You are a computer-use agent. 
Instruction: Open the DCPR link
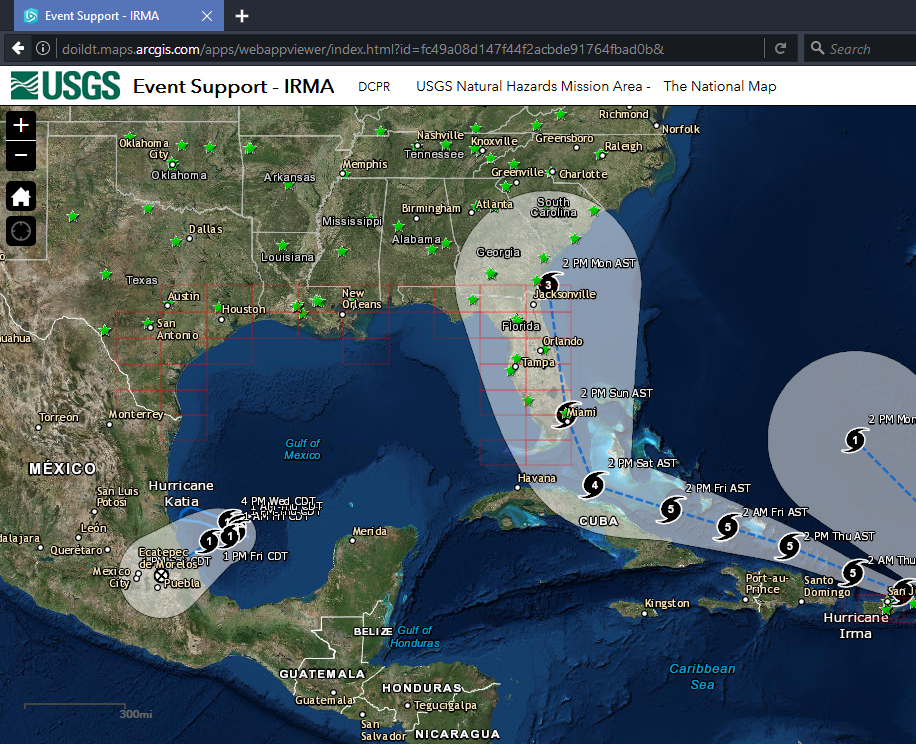pyautogui.click(x=374, y=86)
